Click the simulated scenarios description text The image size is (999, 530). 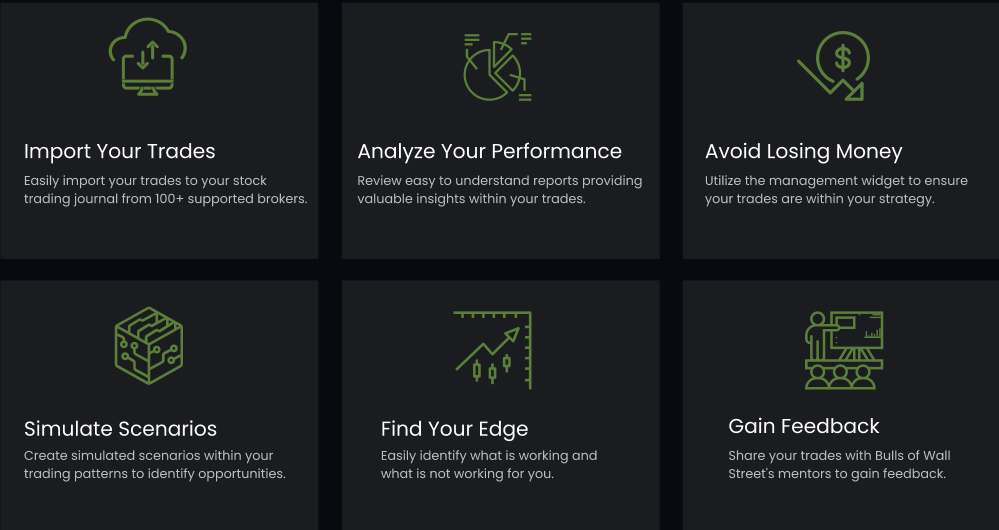pos(155,464)
